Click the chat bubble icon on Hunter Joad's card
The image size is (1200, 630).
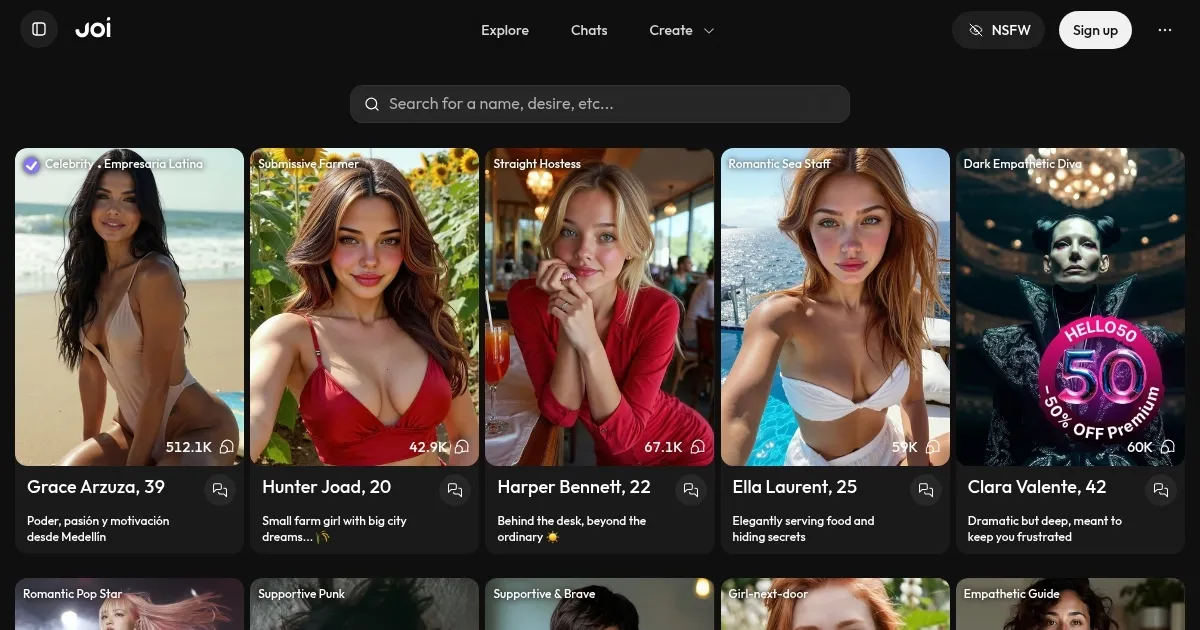pyautogui.click(x=455, y=490)
